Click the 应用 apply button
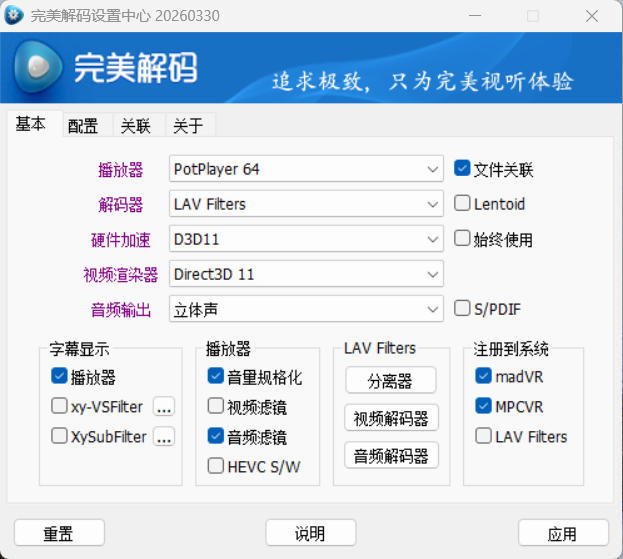Image resolution: width=623 pixels, height=559 pixels. (563, 533)
